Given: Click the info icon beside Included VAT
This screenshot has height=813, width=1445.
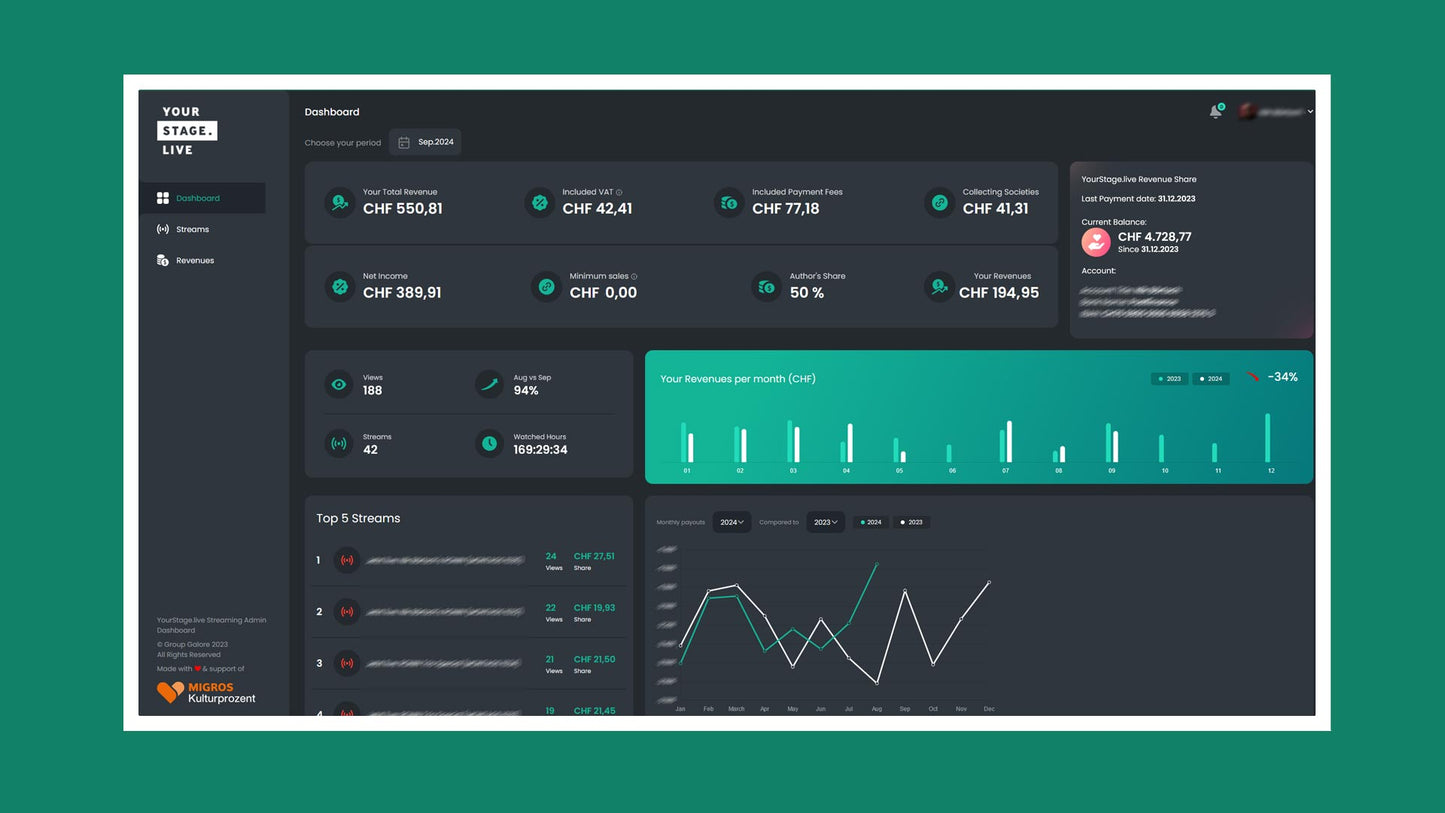Looking at the screenshot, I should 619,192.
